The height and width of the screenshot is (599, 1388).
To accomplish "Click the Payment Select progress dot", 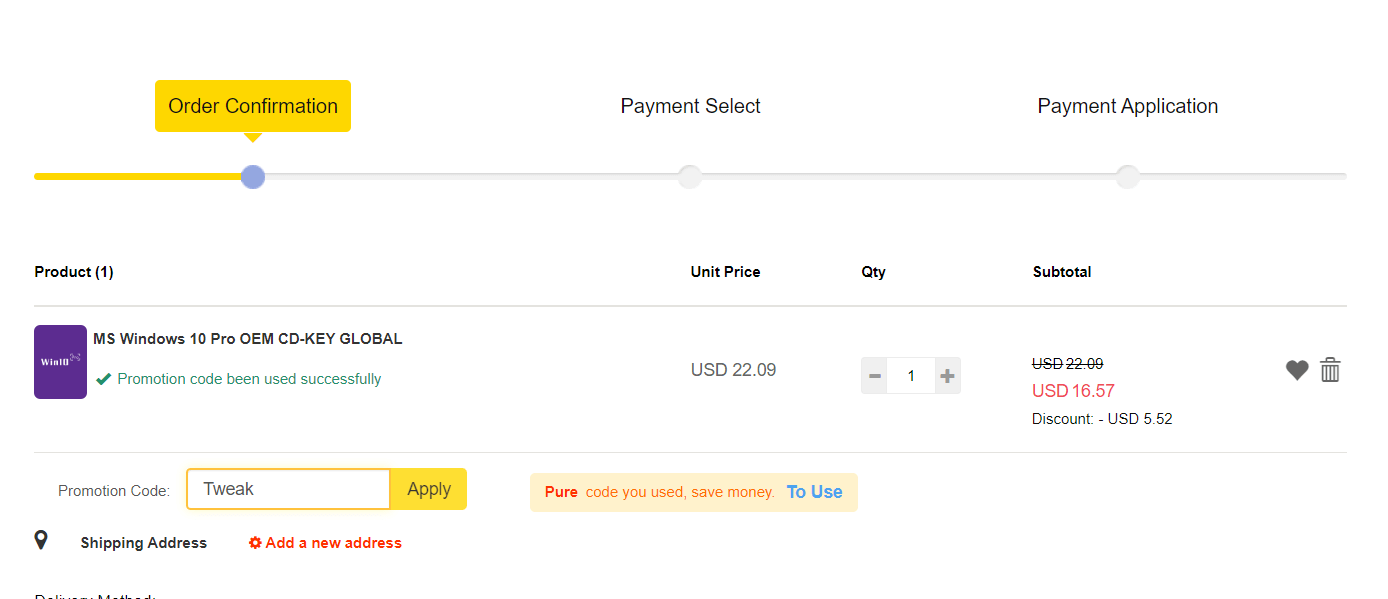I will [690, 177].
